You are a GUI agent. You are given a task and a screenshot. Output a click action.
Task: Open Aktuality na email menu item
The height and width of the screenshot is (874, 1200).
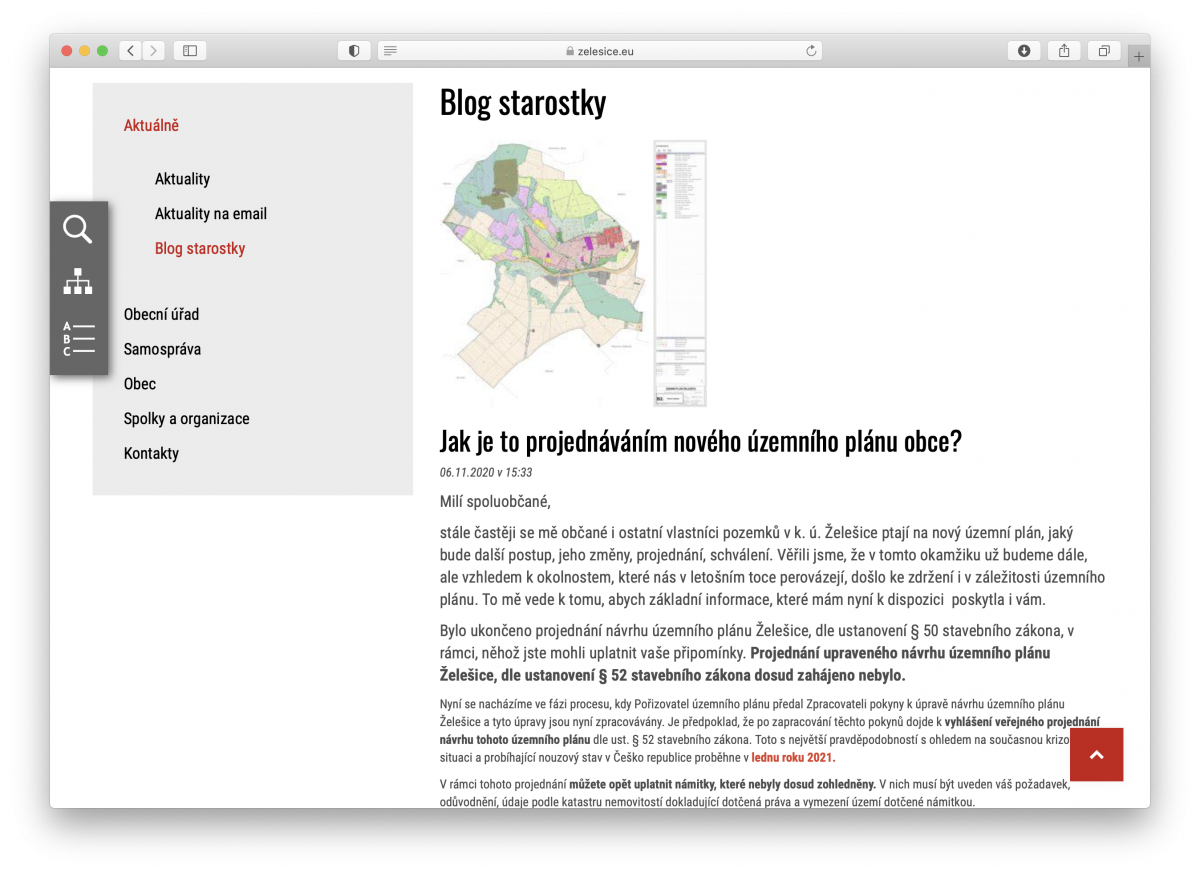(210, 214)
